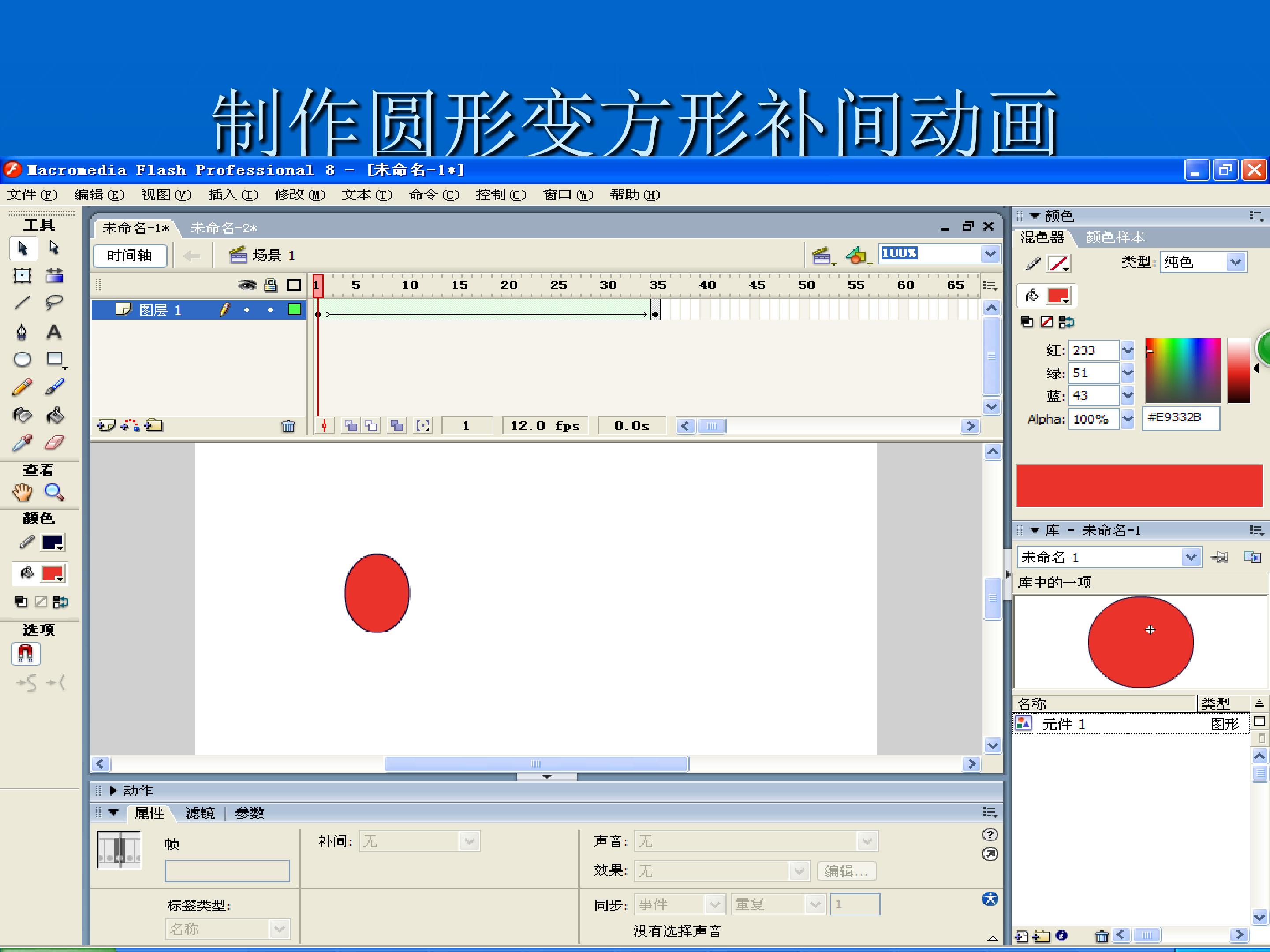Toggle outline square for all layers
Screen dimensions: 1270x952
tap(294, 285)
